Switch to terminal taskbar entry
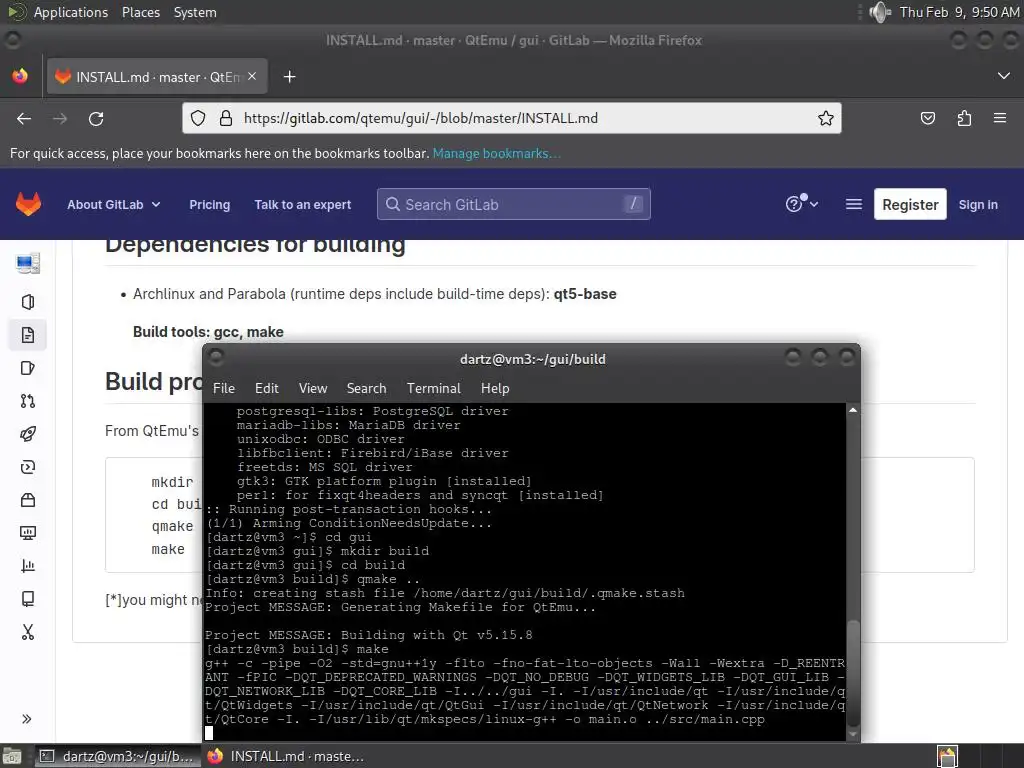The height and width of the screenshot is (768, 1024). (117, 756)
